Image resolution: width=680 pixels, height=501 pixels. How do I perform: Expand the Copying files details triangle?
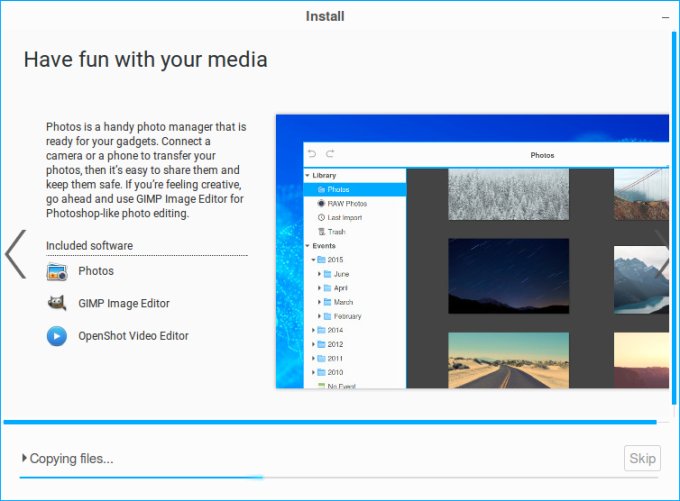point(24,459)
